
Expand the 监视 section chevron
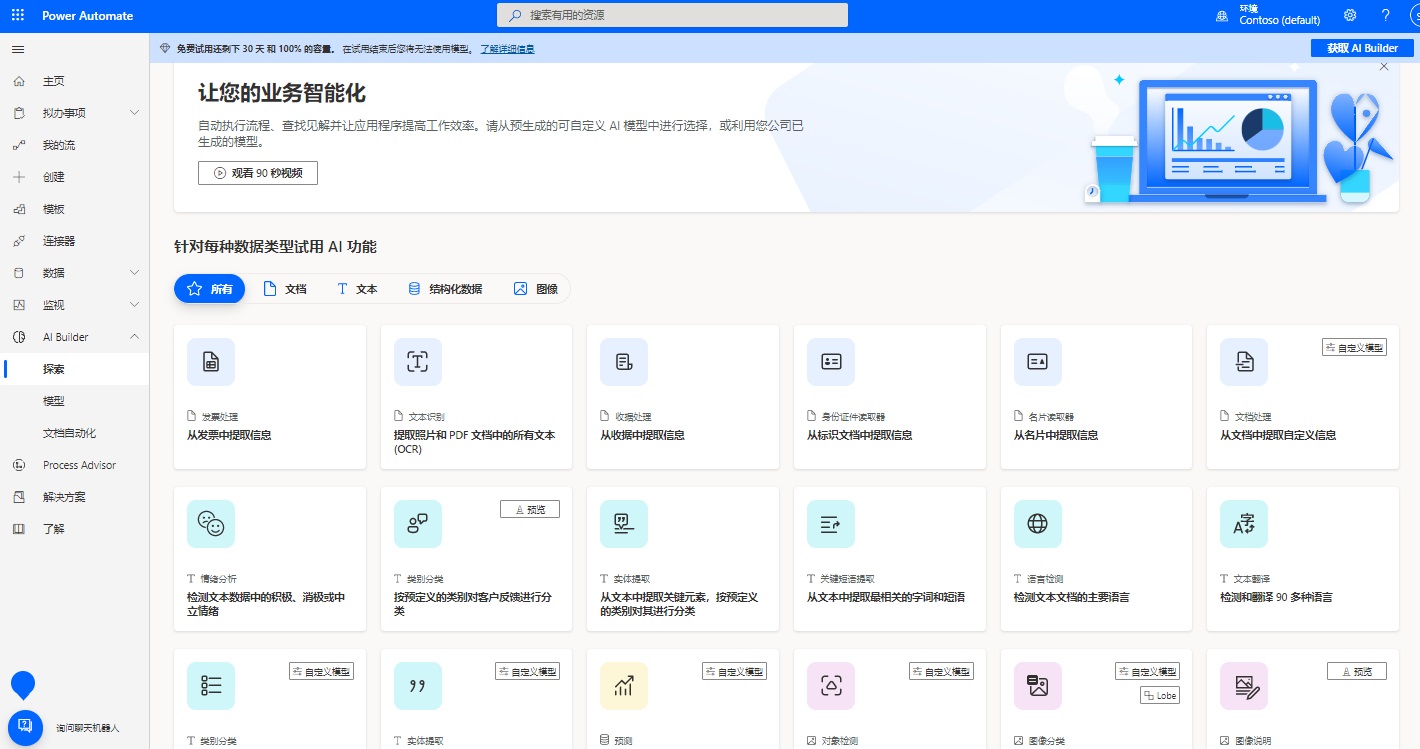135,305
